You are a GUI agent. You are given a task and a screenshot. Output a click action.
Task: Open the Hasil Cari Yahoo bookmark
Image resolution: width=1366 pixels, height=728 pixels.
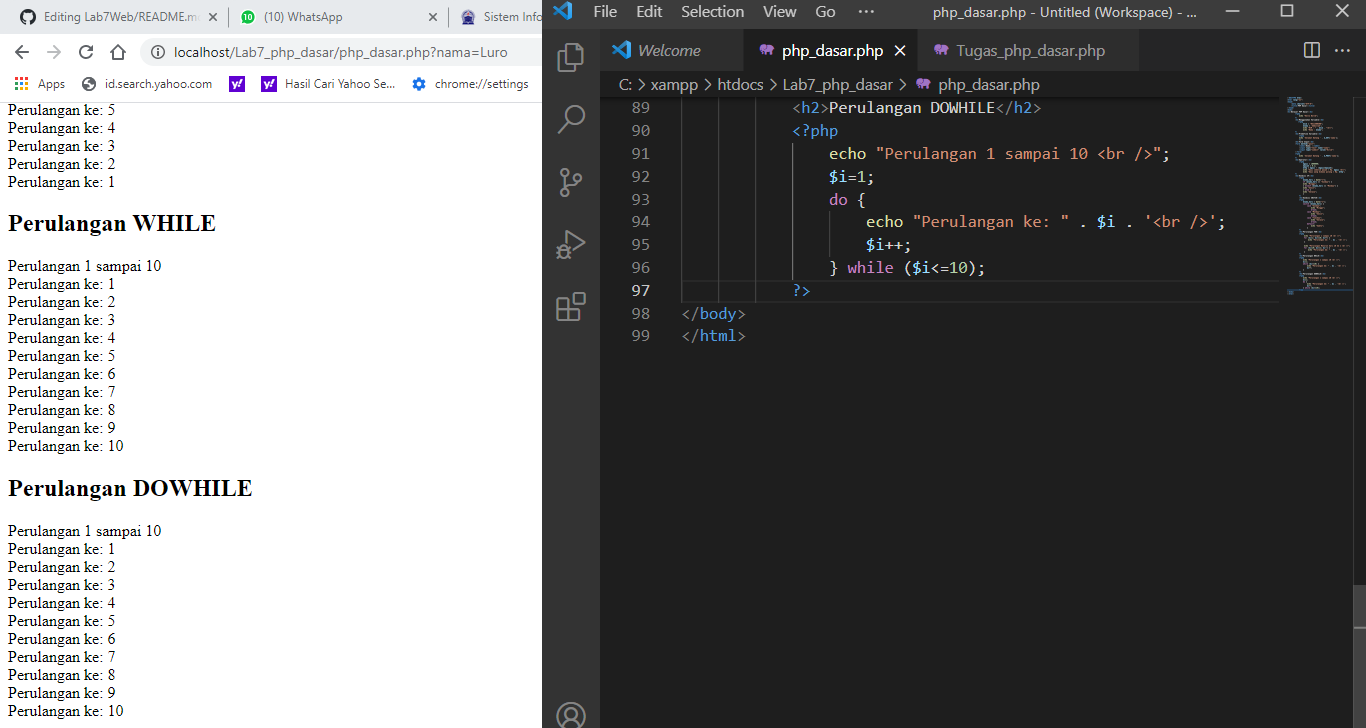coord(329,84)
